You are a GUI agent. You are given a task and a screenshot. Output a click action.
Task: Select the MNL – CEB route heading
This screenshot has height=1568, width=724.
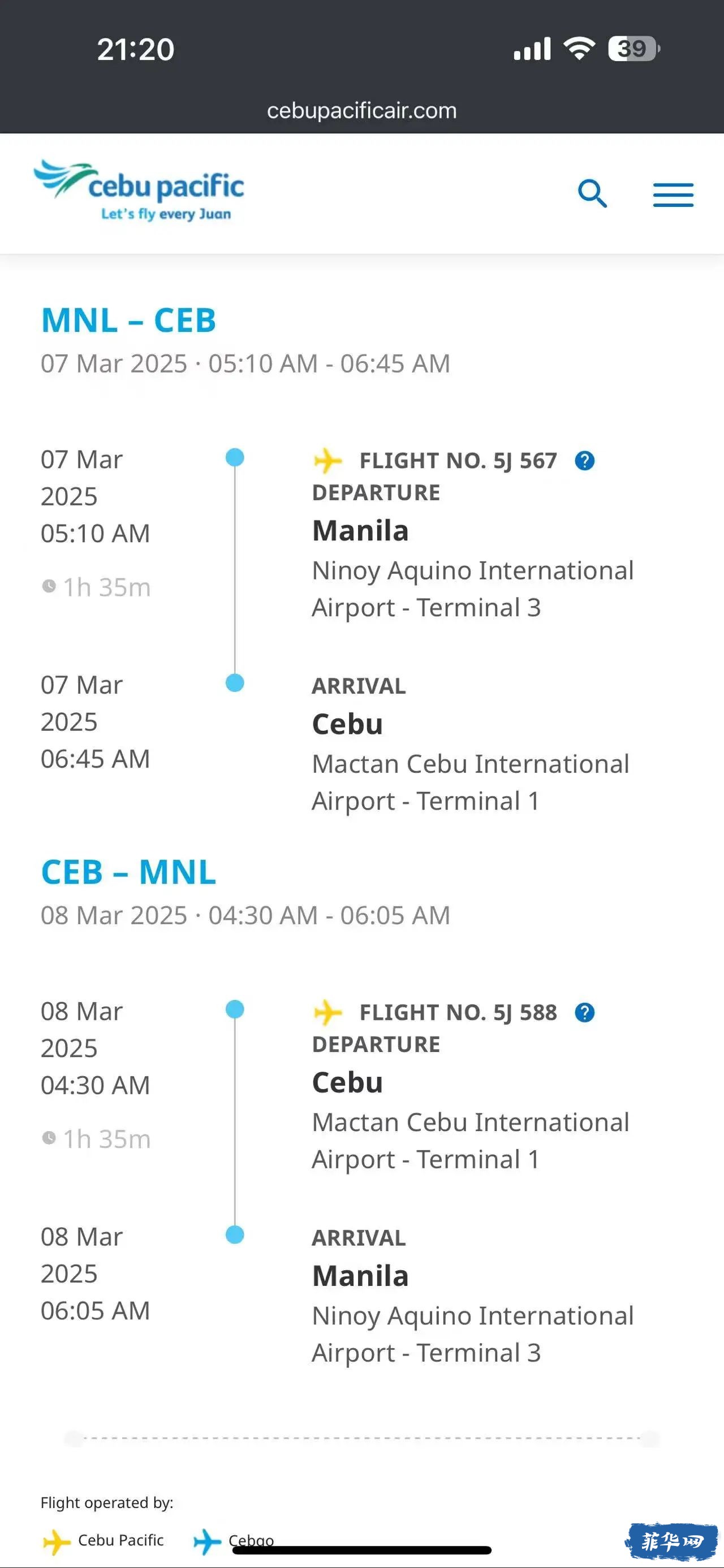pyautogui.click(x=128, y=321)
